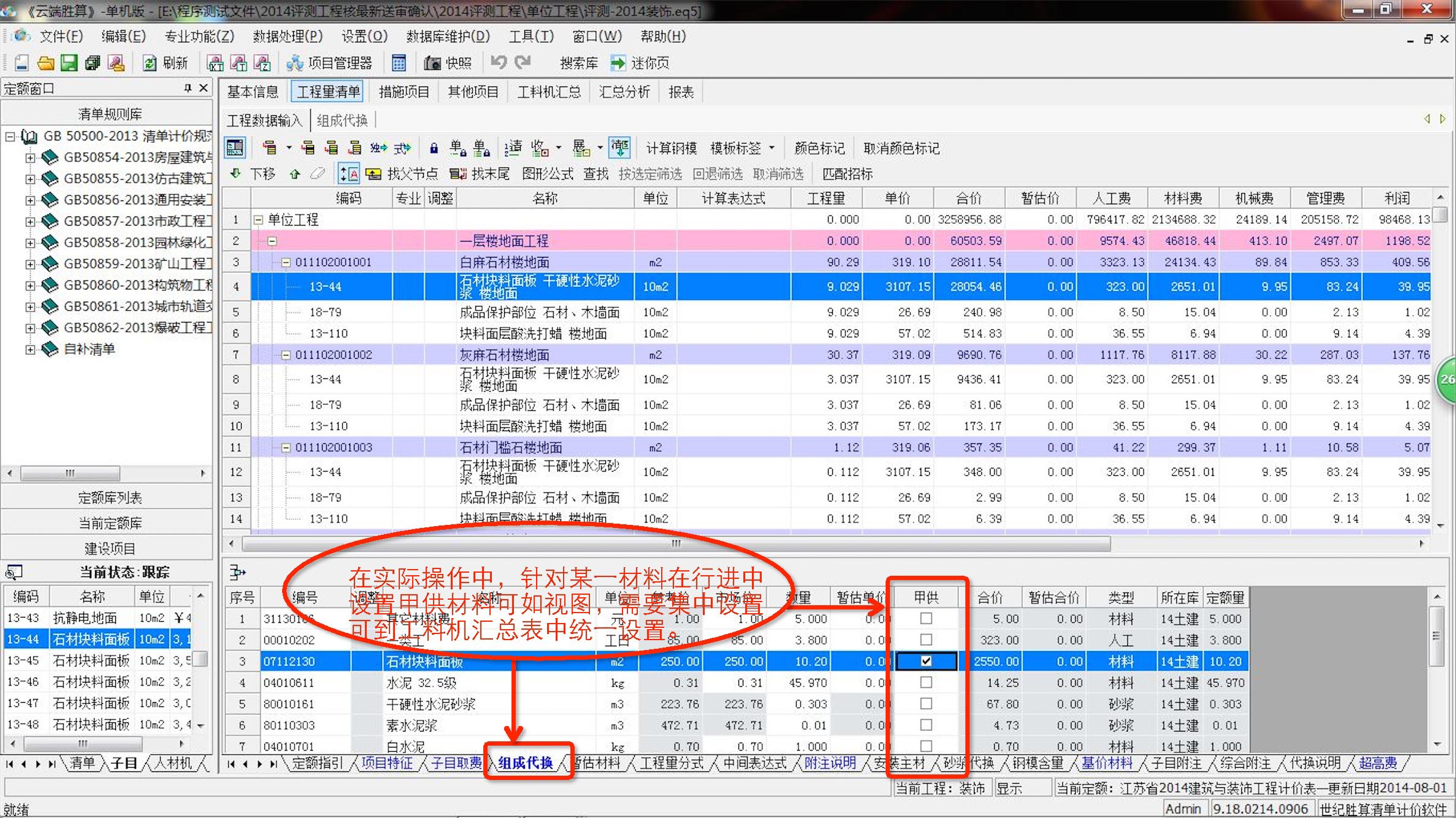Click the 匹配招标 button
This screenshot has height=818, width=1456.
coord(848,174)
